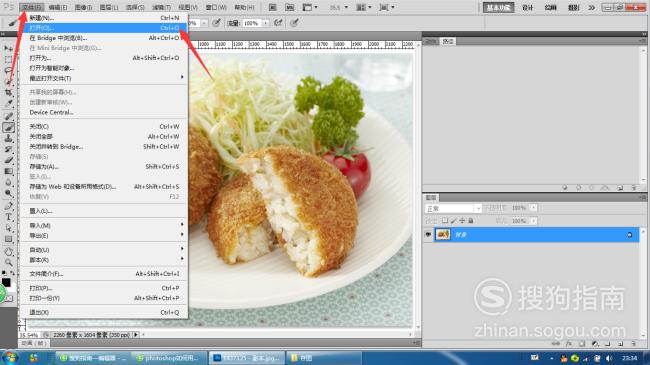
Task: Switch to Photography (摄影) workspace
Action: tap(574, 7)
